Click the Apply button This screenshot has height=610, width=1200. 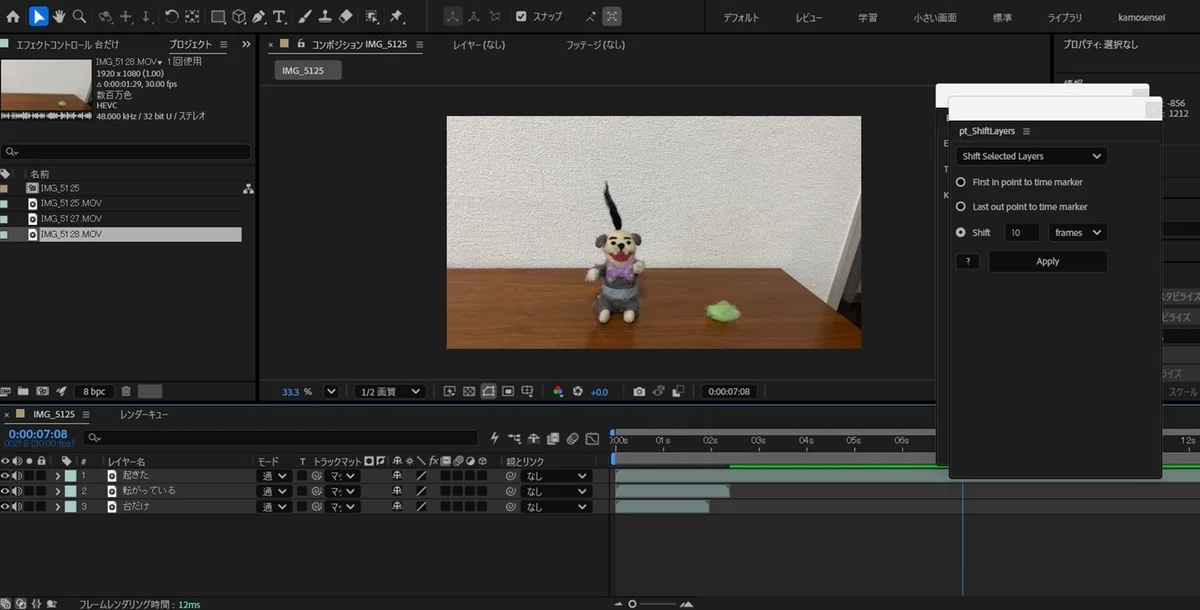point(1048,261)
